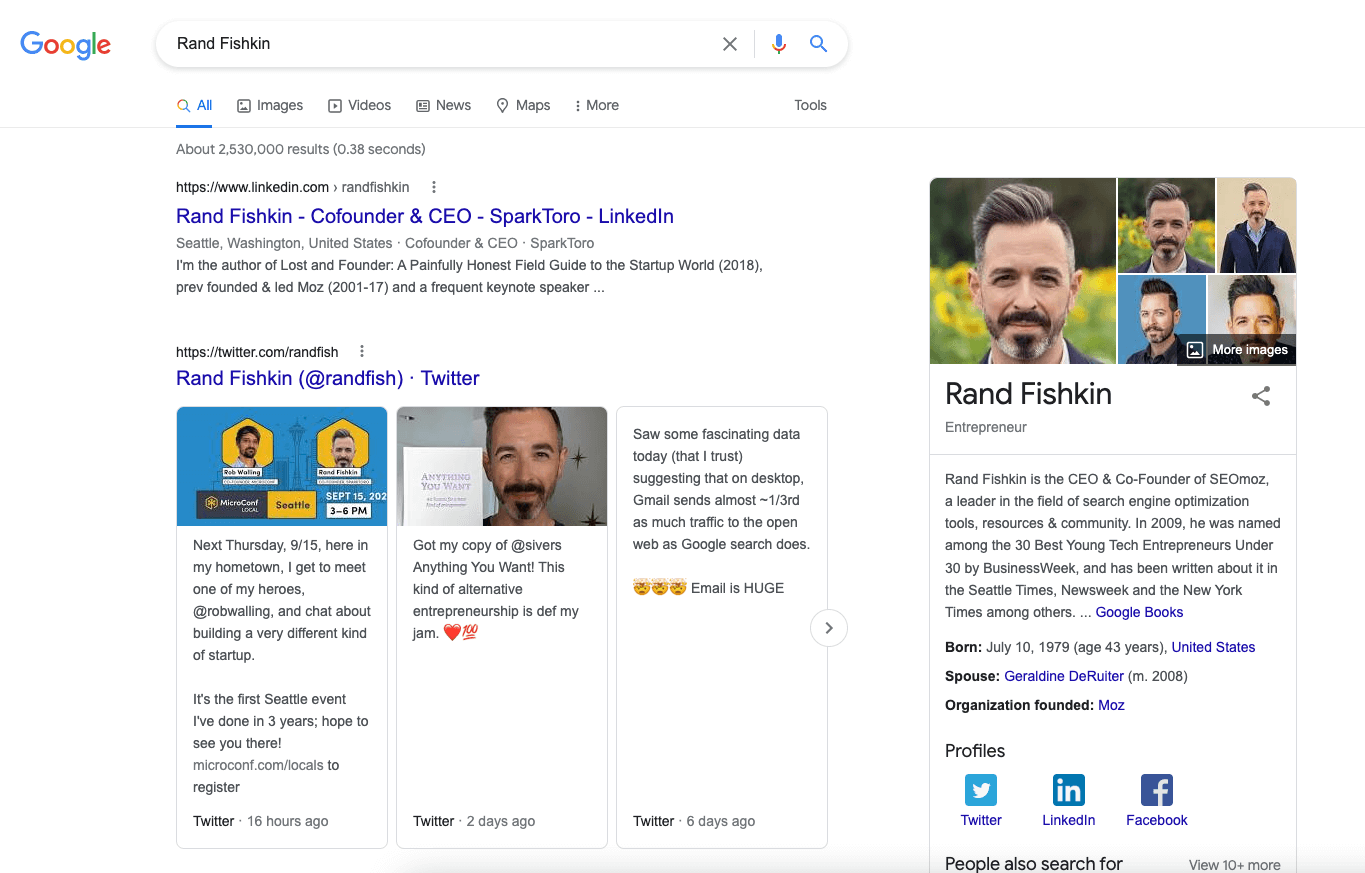Viewport: 1365px width, 873px height.
Task: Switch to the News tab
Action: coord(444,105)
